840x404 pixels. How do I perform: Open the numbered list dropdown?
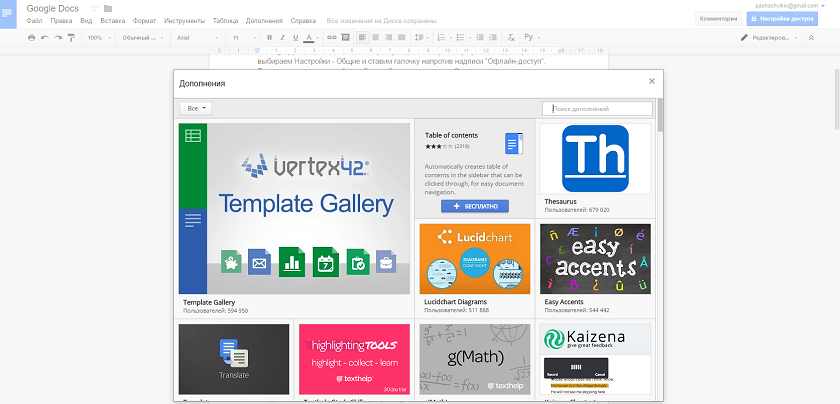click(x=445, y=38)
